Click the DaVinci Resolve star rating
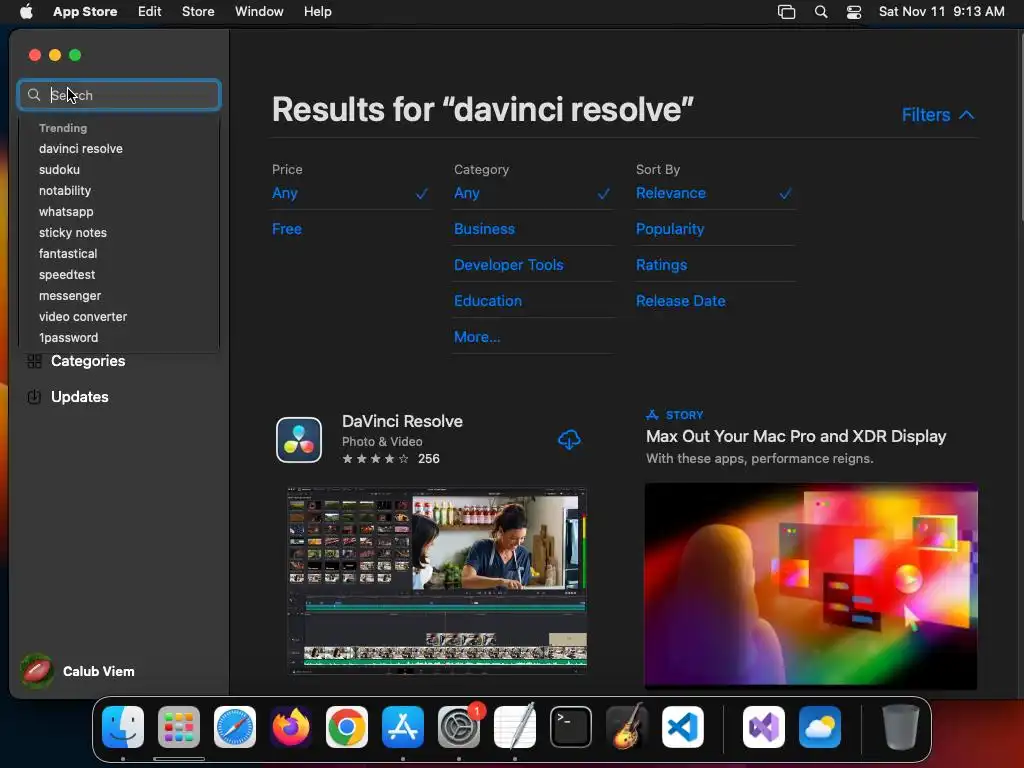Image resolution: width=1024 pixels, height=768 pixels. (376, 459)
